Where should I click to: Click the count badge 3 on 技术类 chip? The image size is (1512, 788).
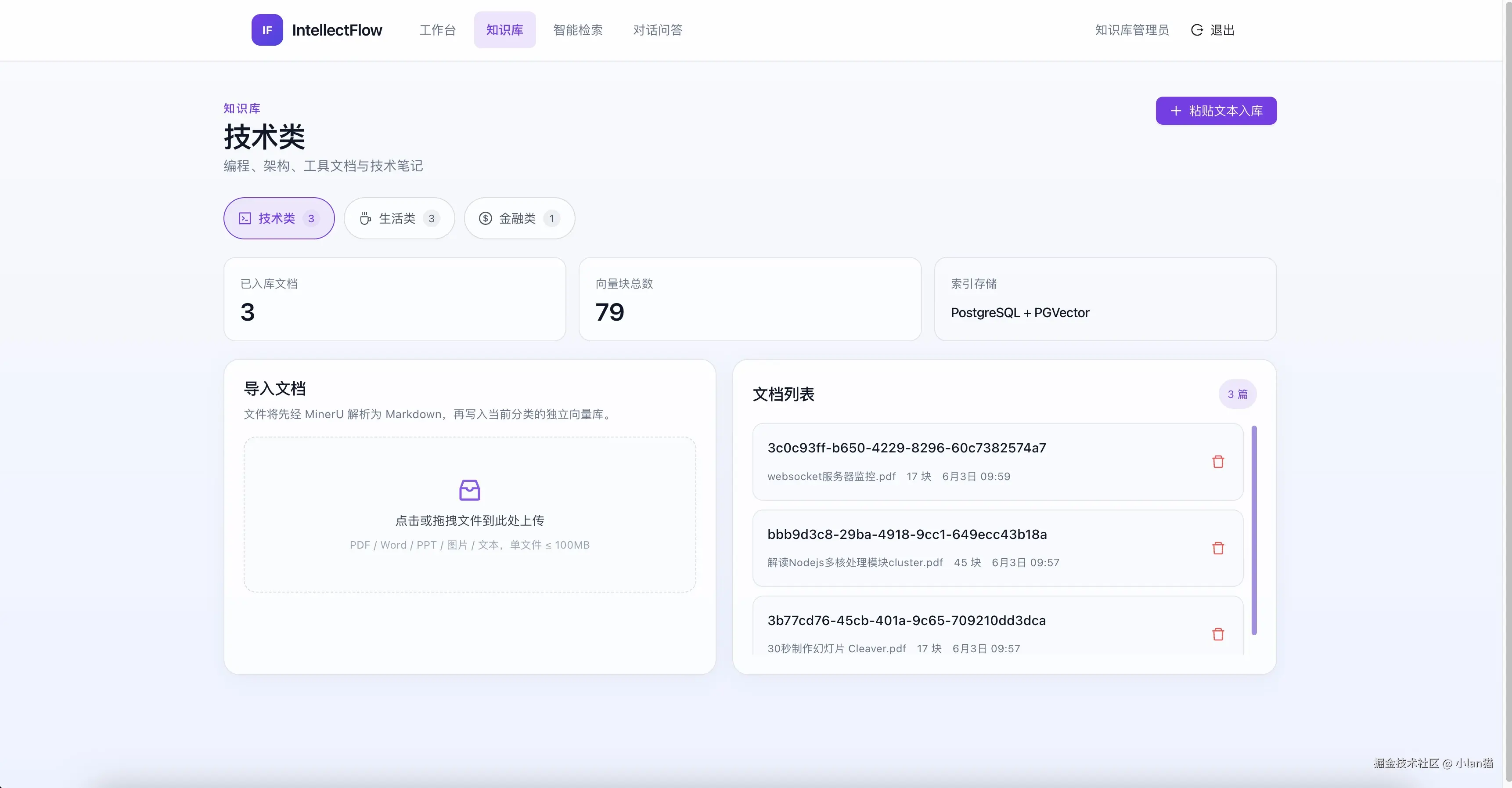click(x=311, y=218)
